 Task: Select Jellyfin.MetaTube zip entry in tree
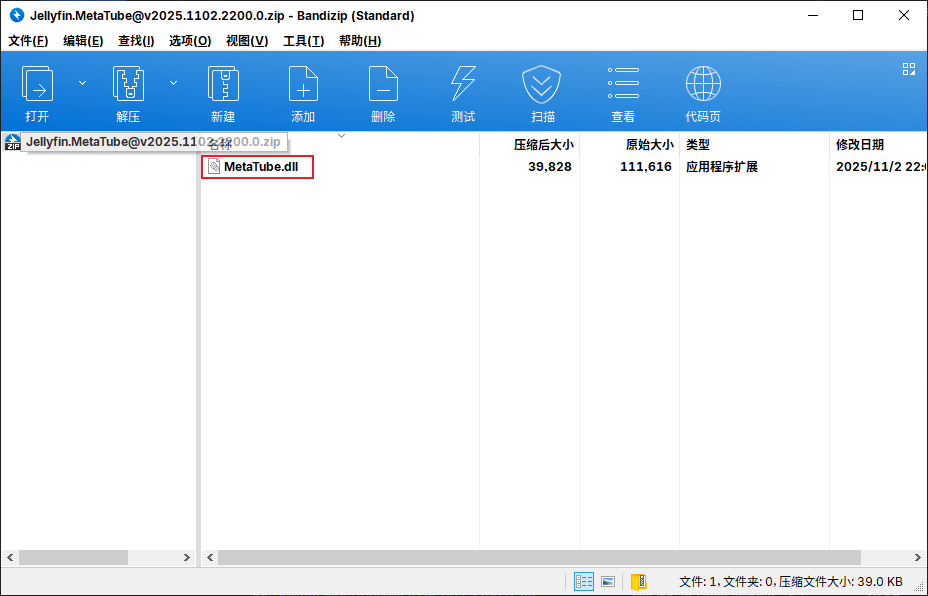153,142
